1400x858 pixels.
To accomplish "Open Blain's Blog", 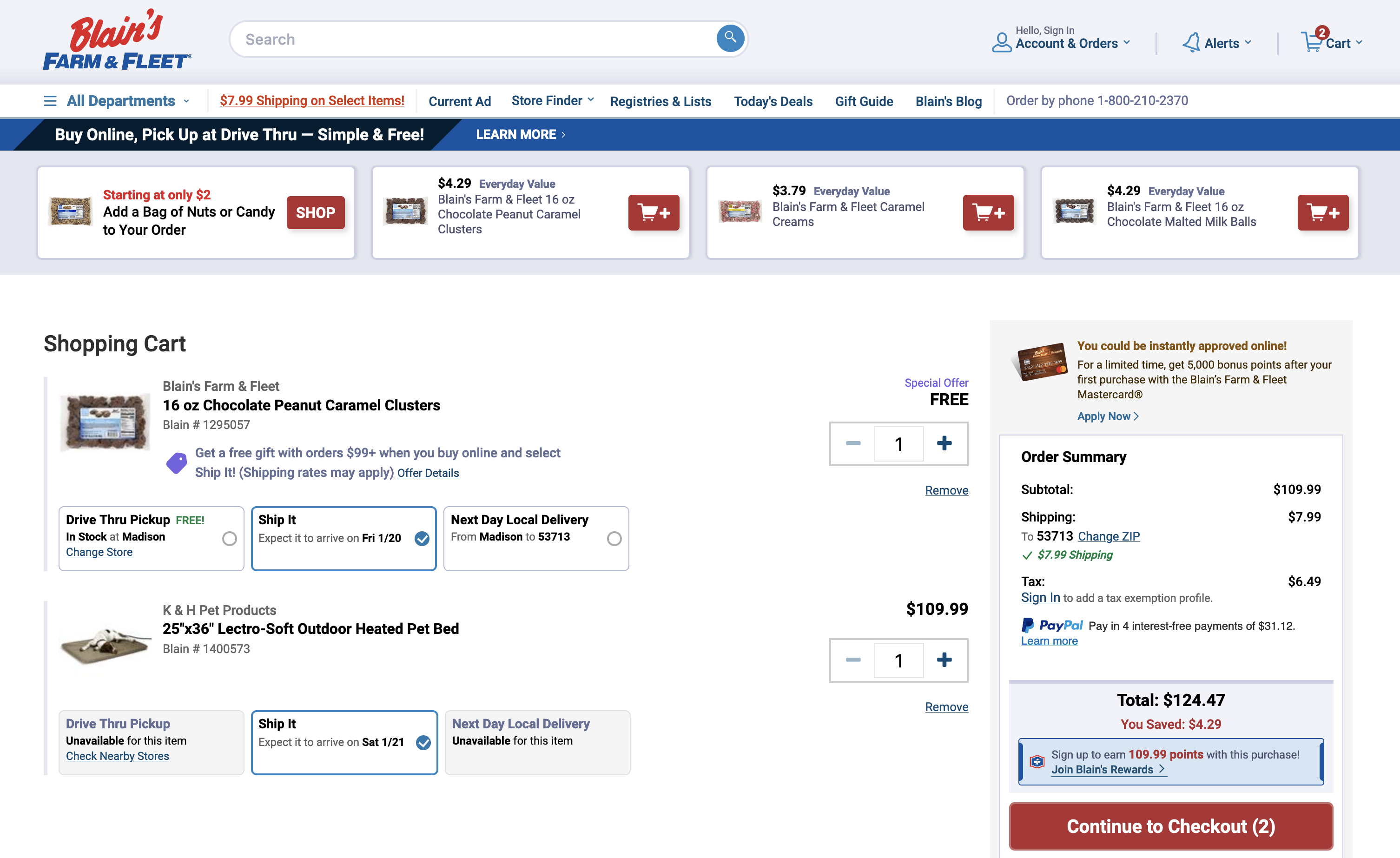I will coord(948,101).
